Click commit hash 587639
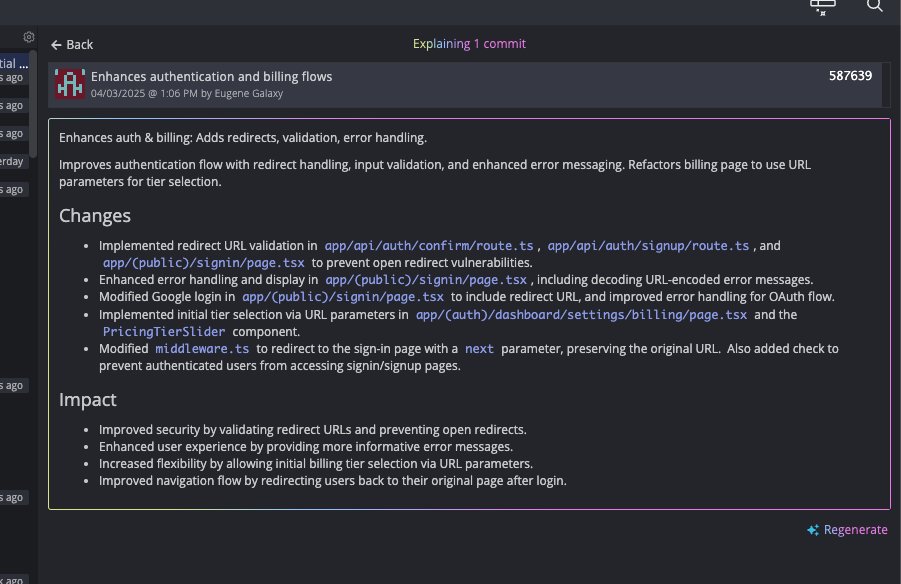This screenshot has height=584, width=901. [850, 76]
